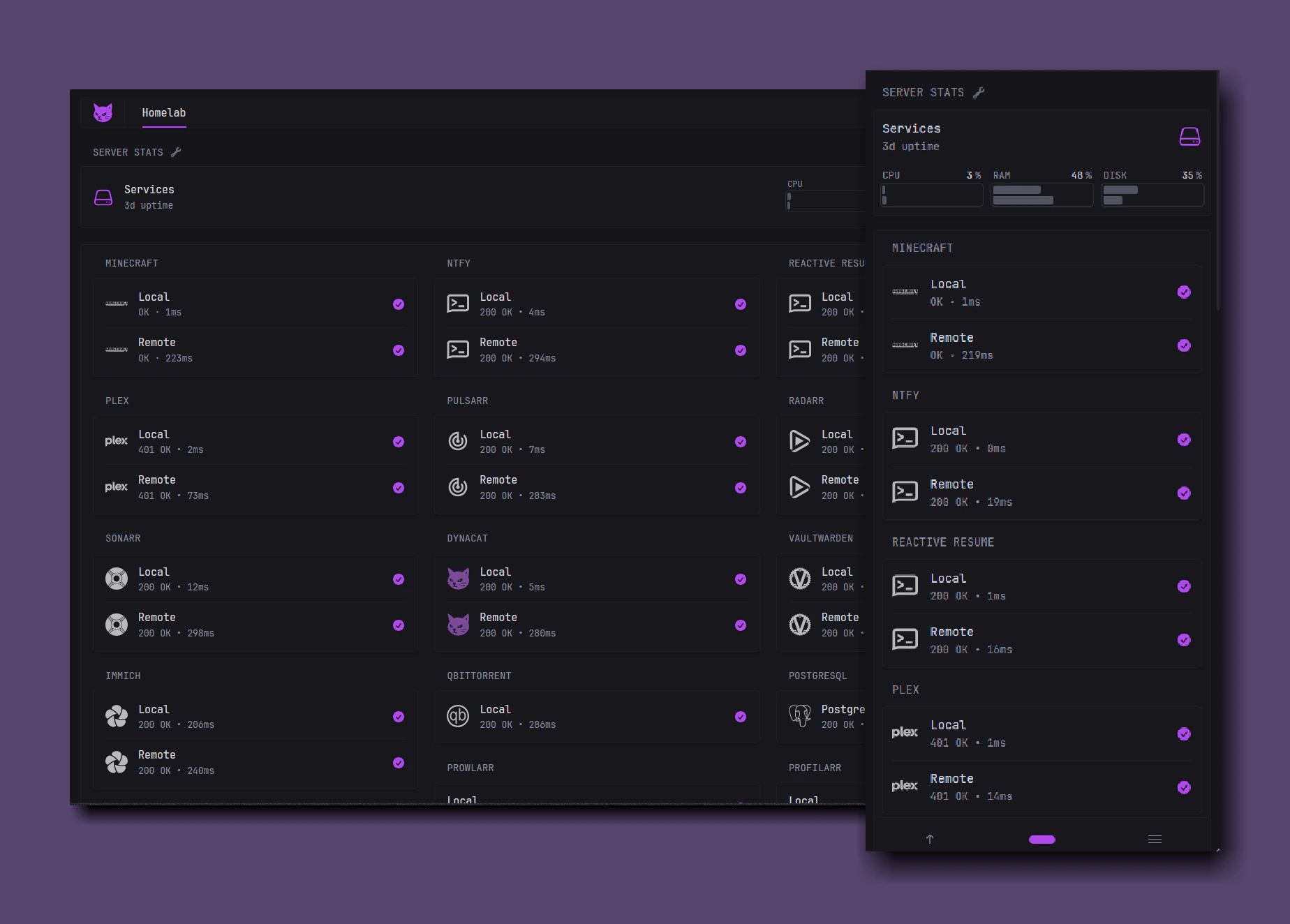Click mobile Minecraft Local icon
The width and height of the screenshot is (1290, 924).
905,292
